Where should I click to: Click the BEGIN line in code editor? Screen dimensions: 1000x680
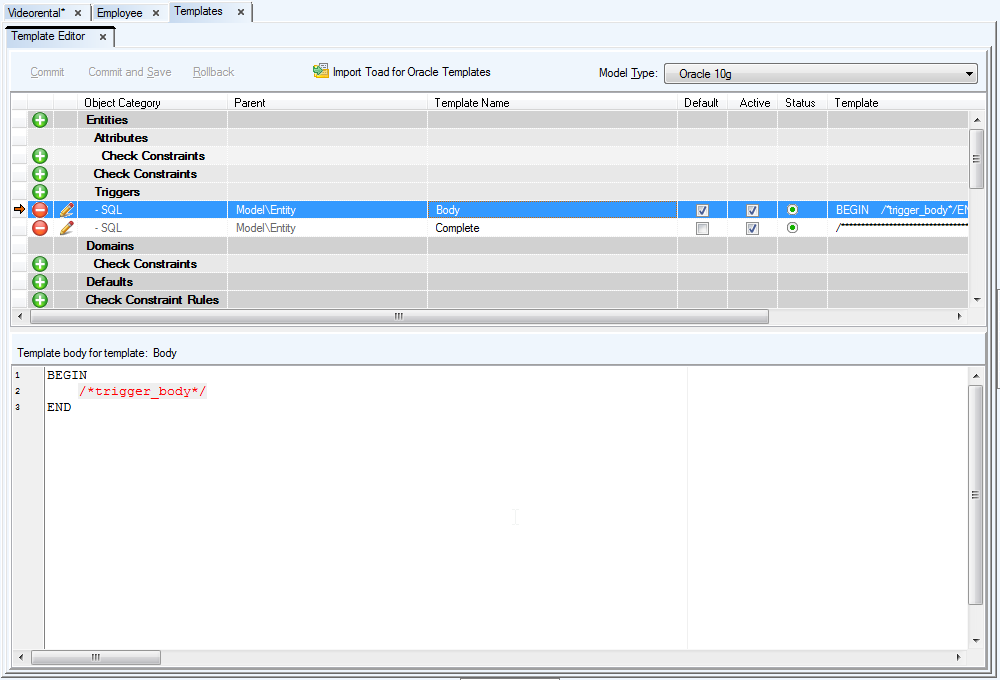coord(67,375)
